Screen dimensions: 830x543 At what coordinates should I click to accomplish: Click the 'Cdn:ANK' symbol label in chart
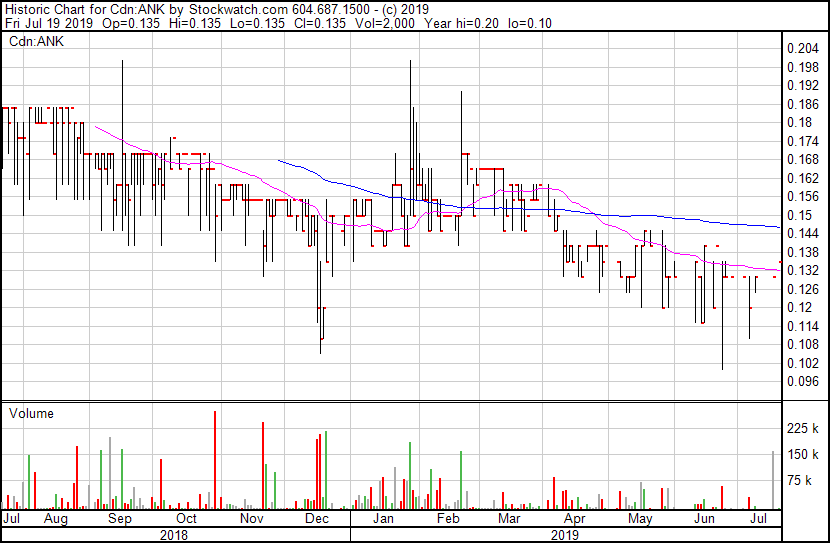point(36,41)
